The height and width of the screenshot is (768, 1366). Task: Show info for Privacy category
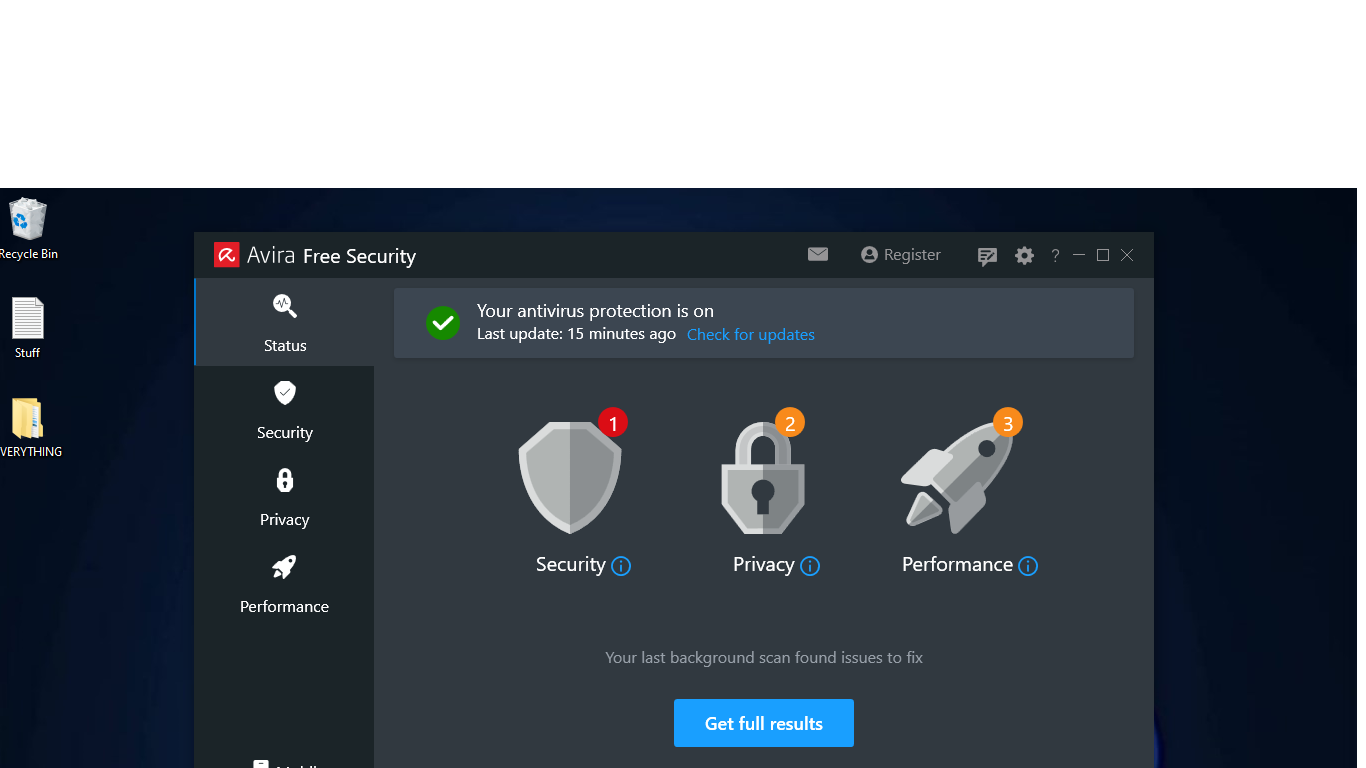tap(810, 566)
